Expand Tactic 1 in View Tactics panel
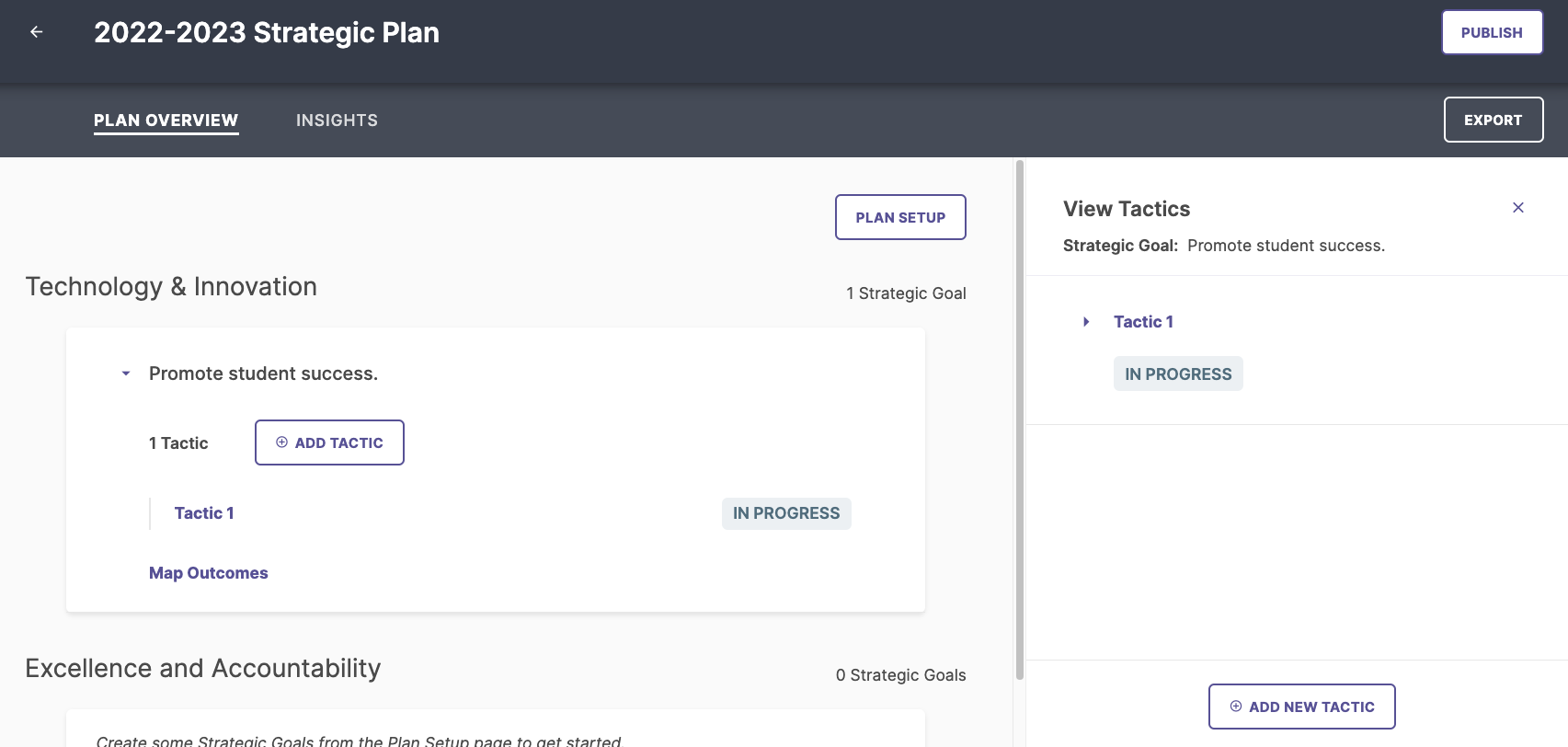The image size is (1568, 747). coord(1086,322)
